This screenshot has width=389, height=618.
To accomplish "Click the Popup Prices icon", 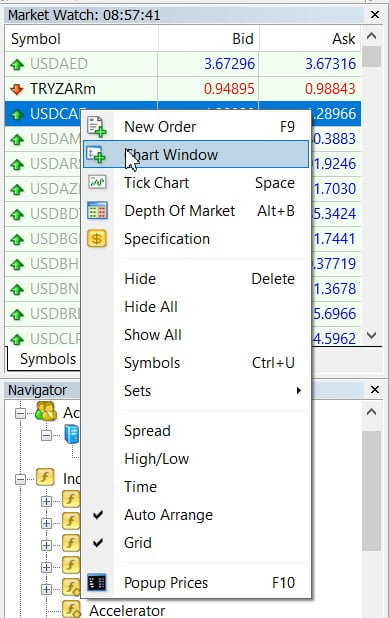I will coord(97,583).
